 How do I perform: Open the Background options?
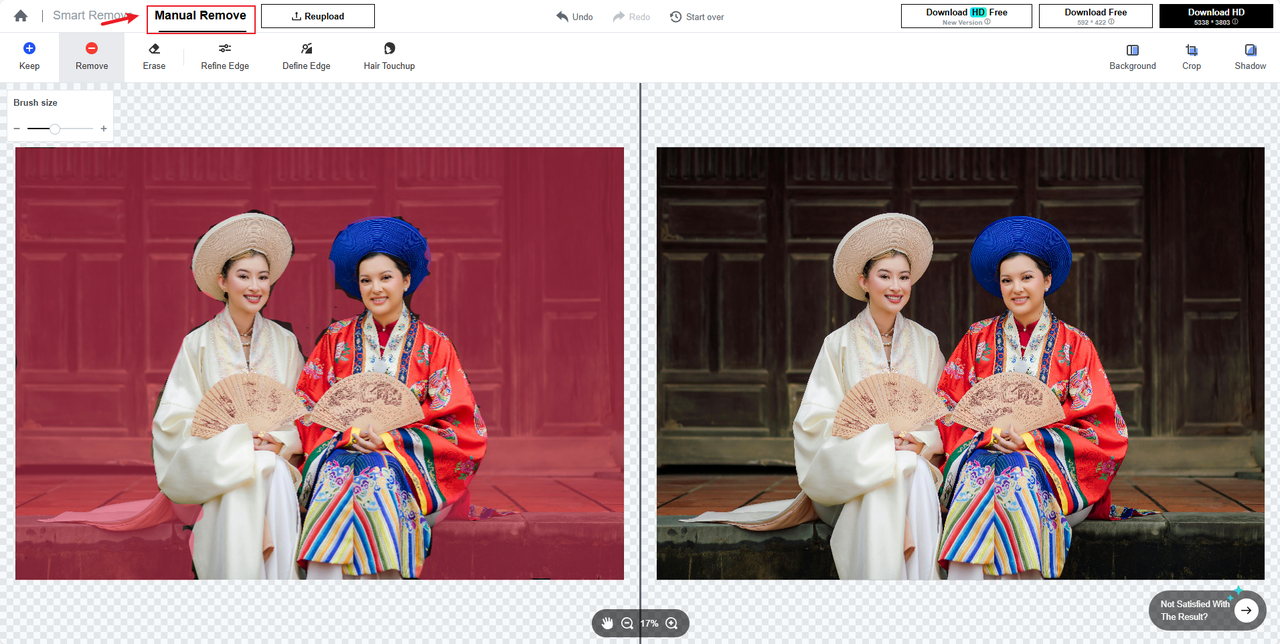1132,57
